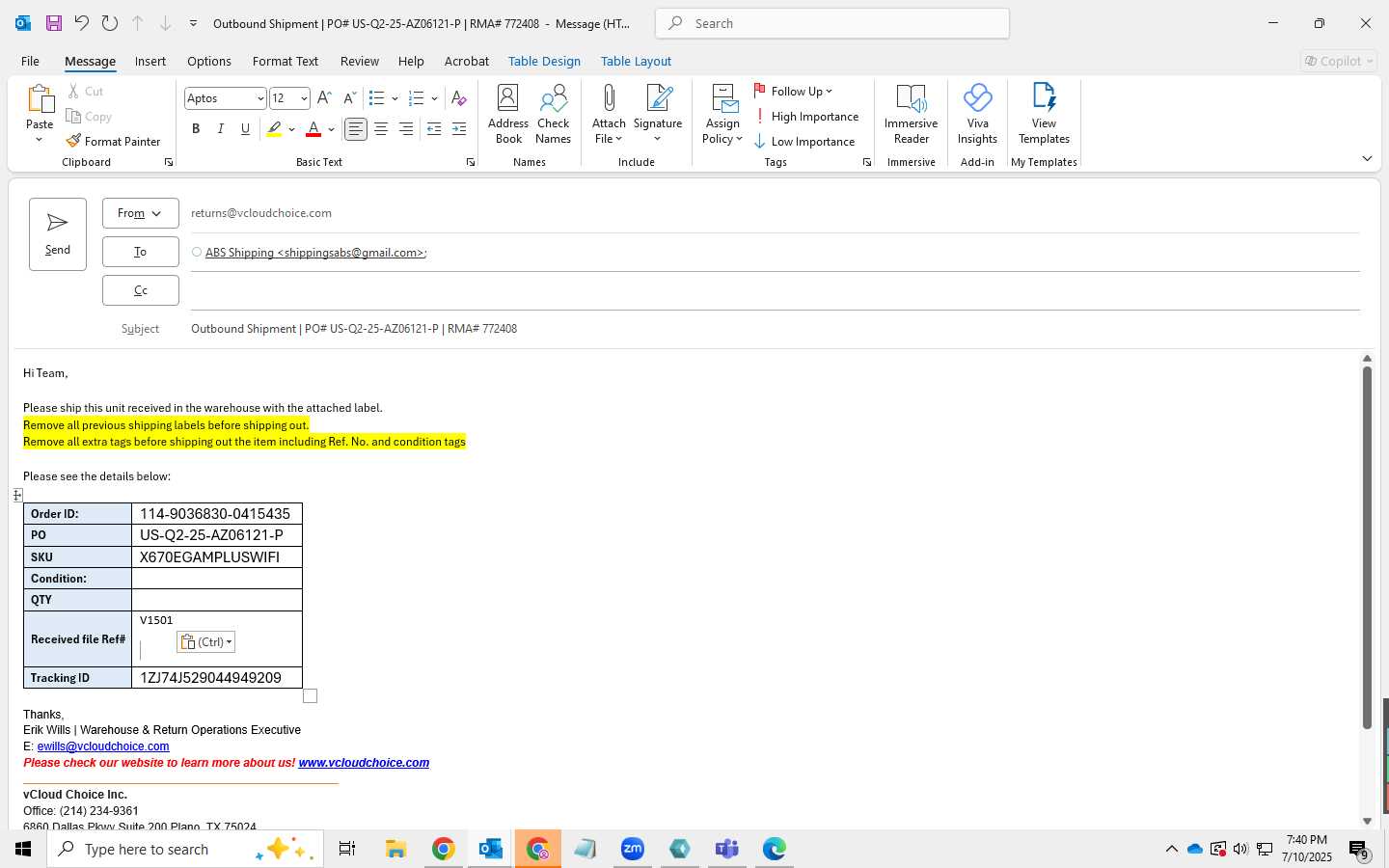Open the File menu
Screen dimensions: 1389x868
[x=30, y=61]
